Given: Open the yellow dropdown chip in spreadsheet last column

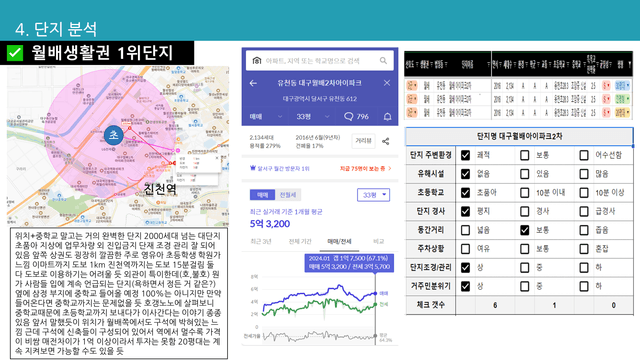Looking at the screenshot, I should (x=622, y=112).
